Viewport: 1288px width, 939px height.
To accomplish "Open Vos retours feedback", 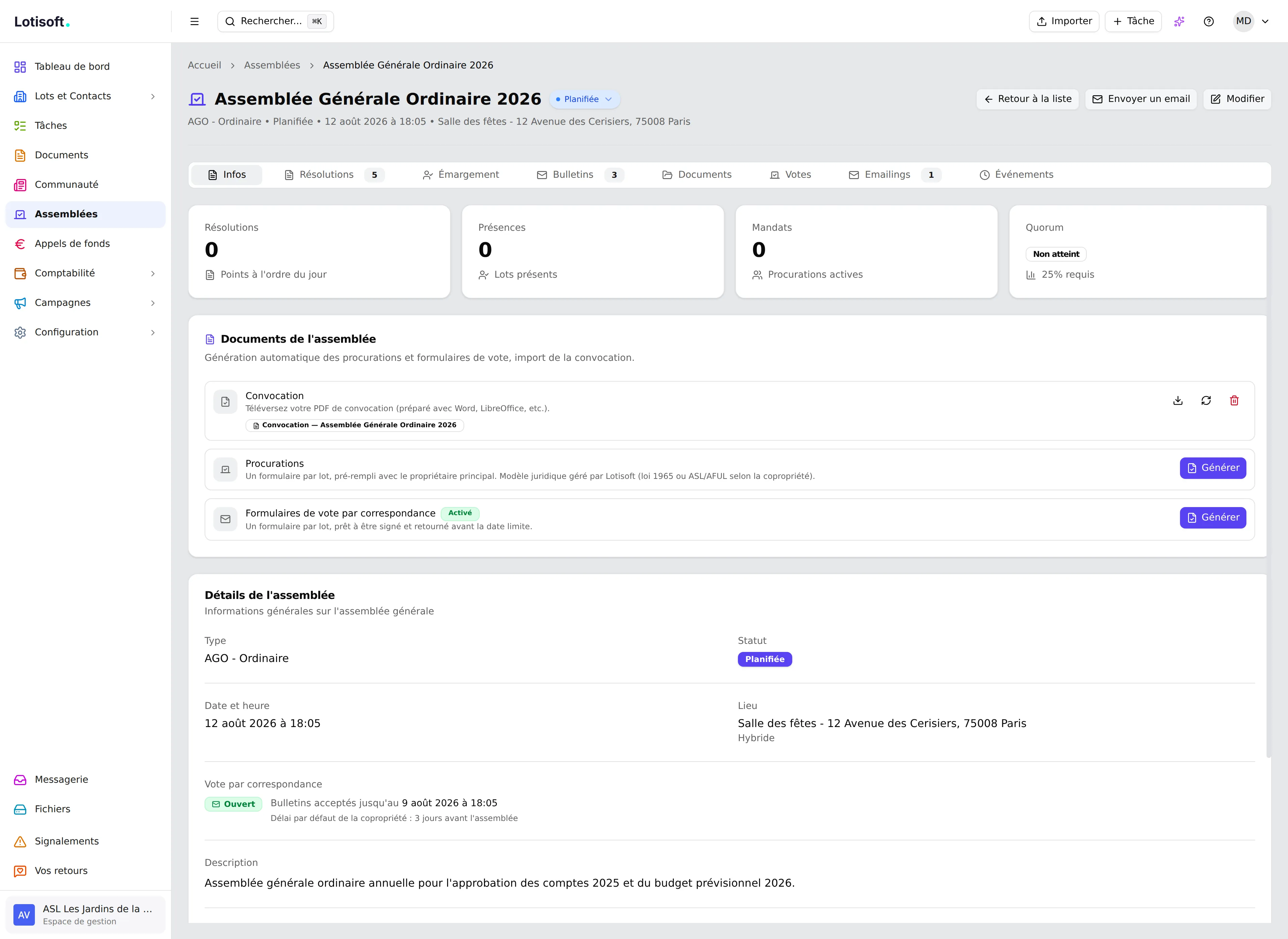I will pyautogui.click(x=85, y=871).
